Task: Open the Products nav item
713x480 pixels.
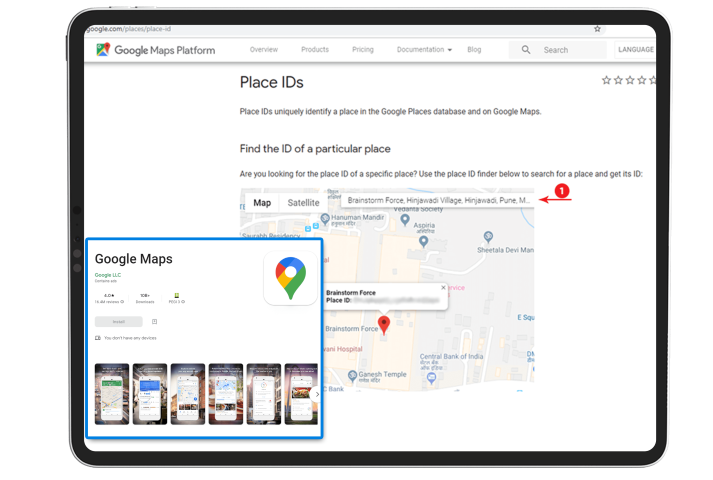Action: [x=315, y=50]
